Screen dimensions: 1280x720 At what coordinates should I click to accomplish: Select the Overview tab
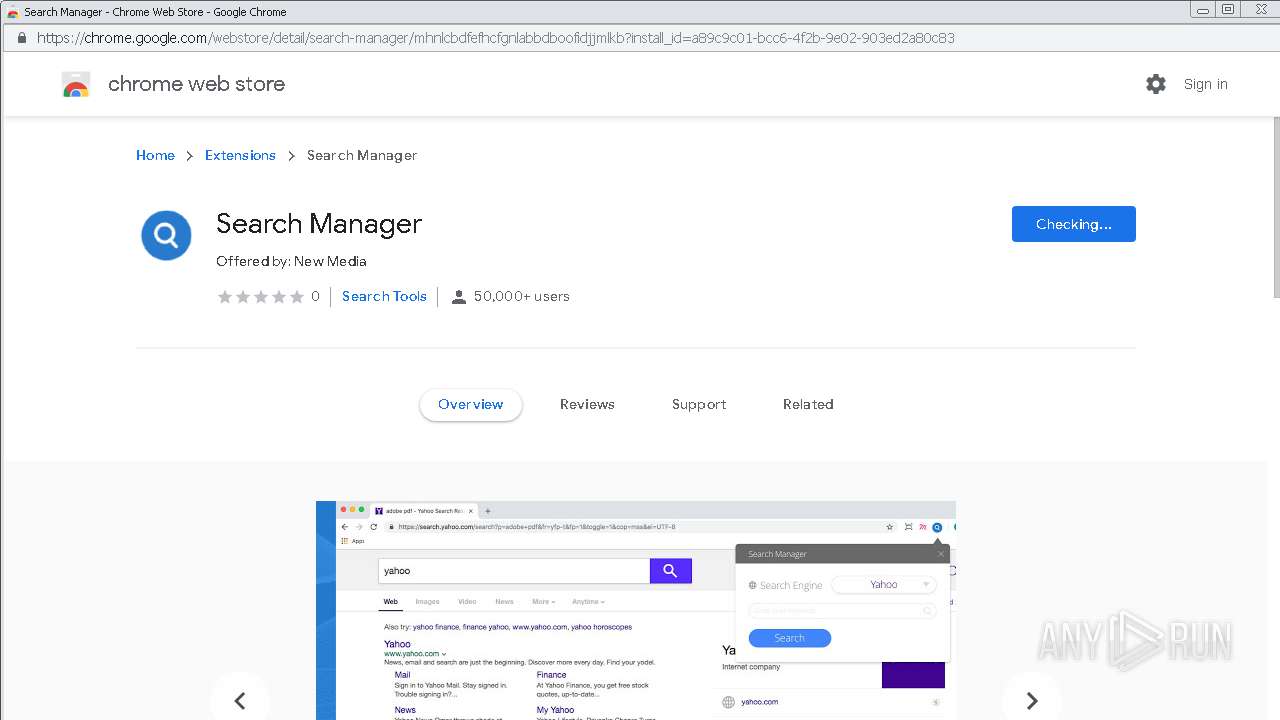point(471,404)
